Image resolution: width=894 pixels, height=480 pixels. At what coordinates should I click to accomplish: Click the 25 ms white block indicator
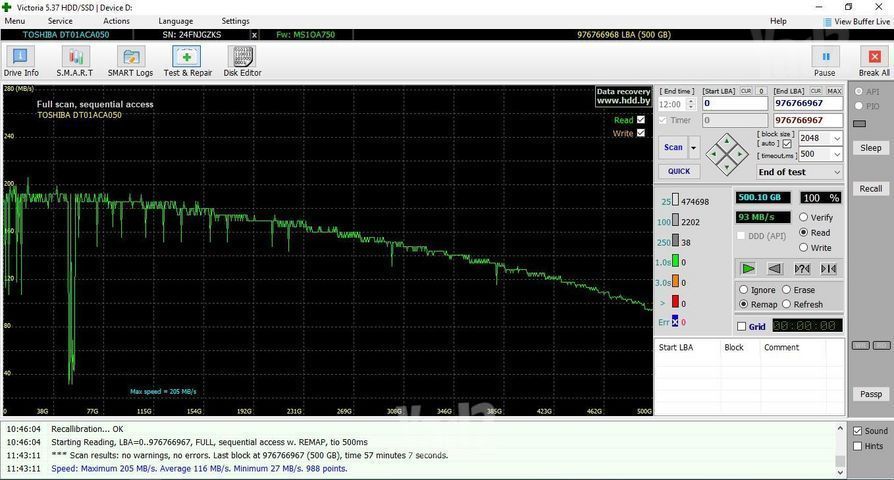(x=675, y=200)
